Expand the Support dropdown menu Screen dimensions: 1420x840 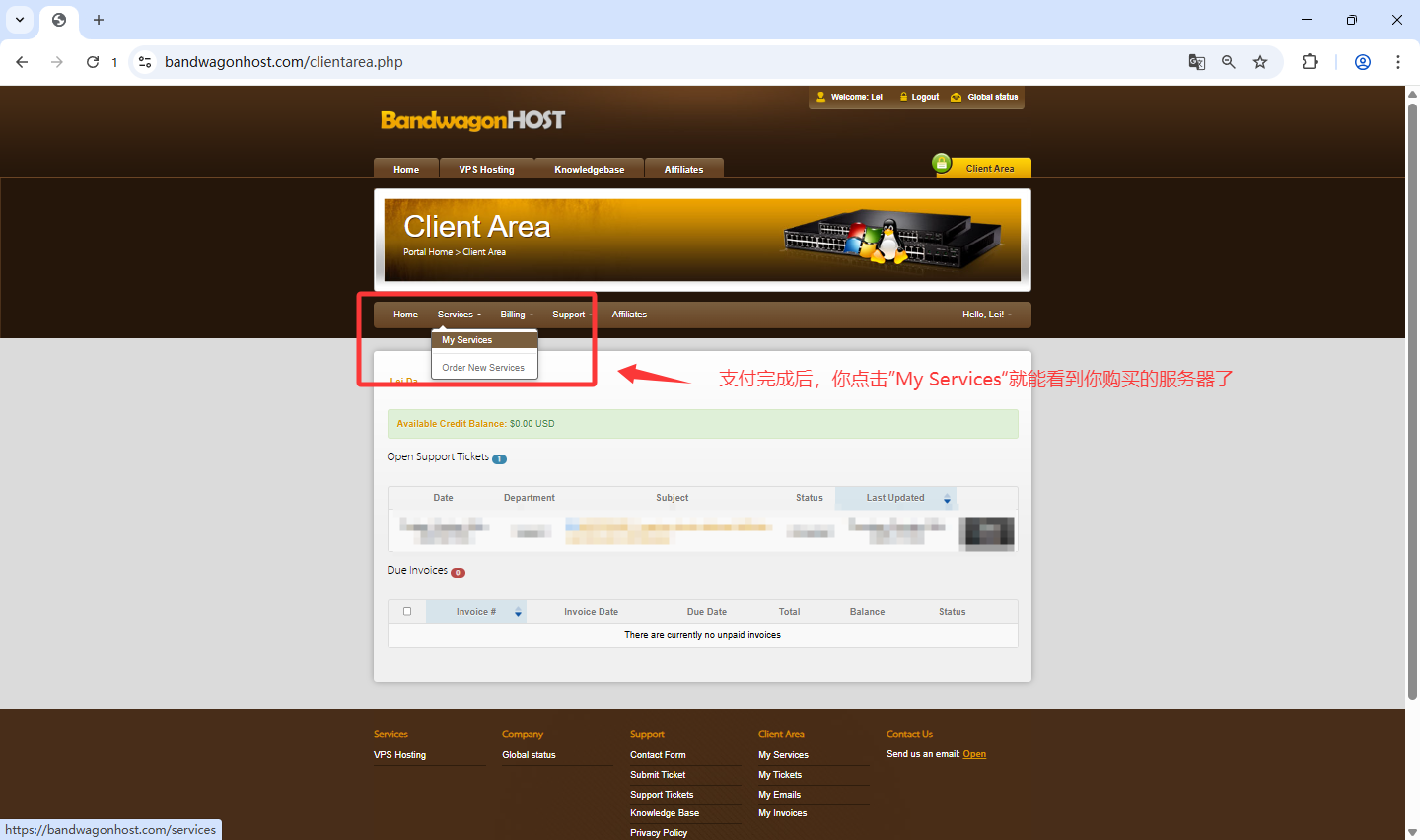pyautogui.click(x=570, y=315)
